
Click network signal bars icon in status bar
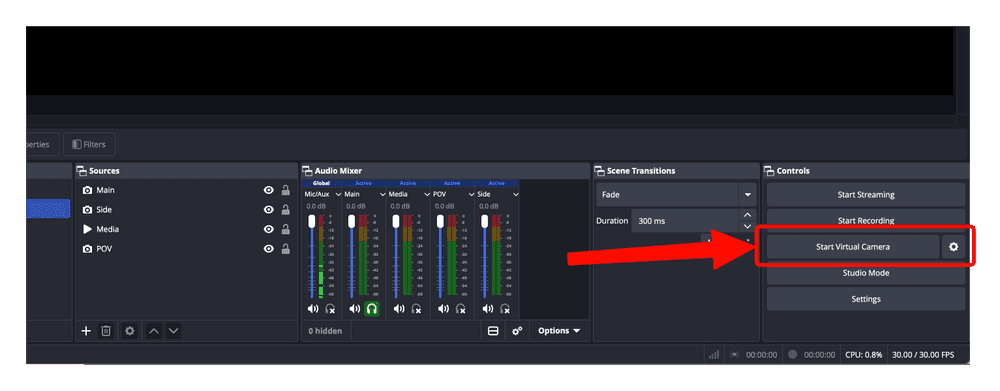(714, 355)
